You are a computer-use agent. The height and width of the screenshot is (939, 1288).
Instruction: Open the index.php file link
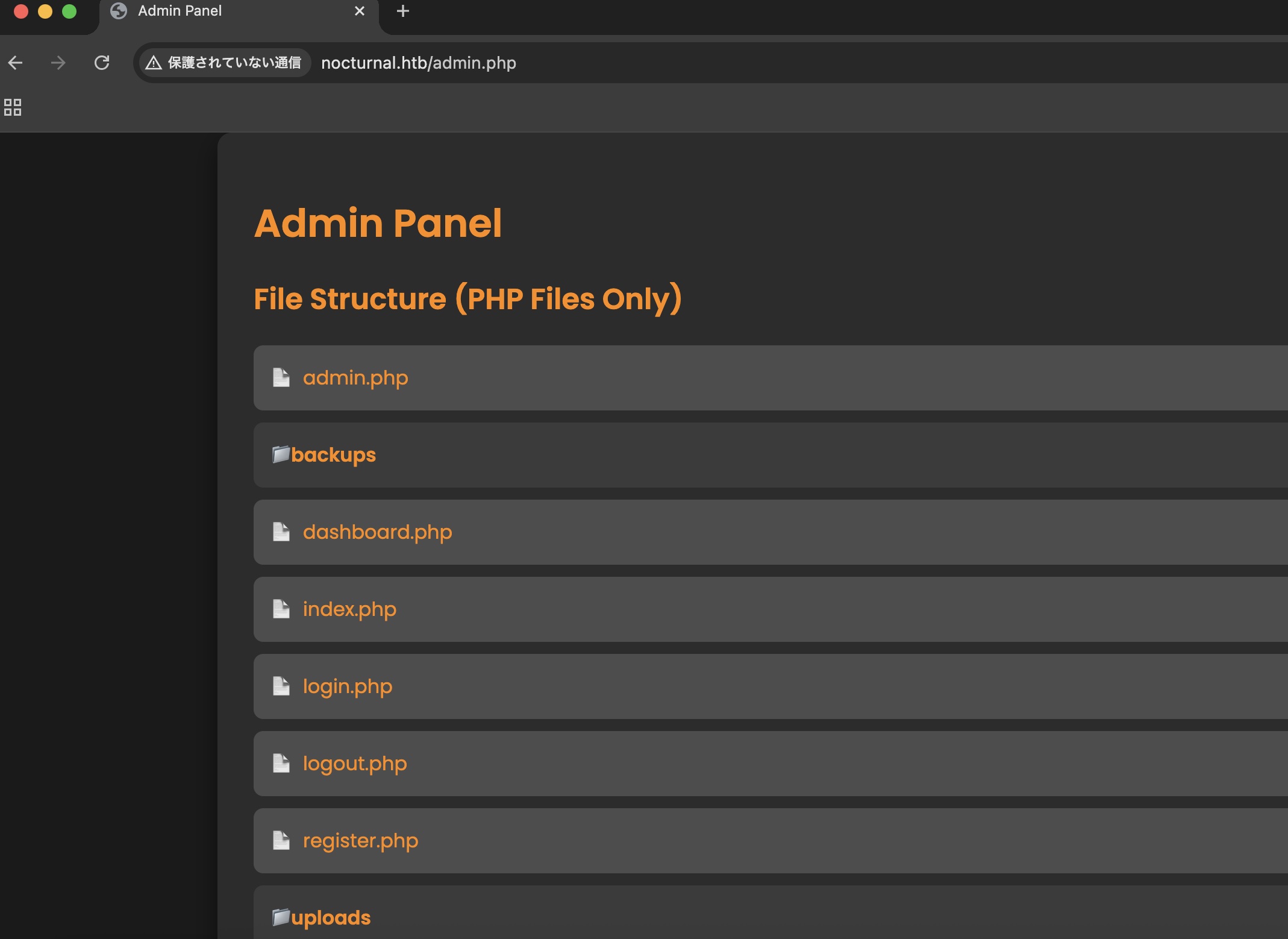349,609
